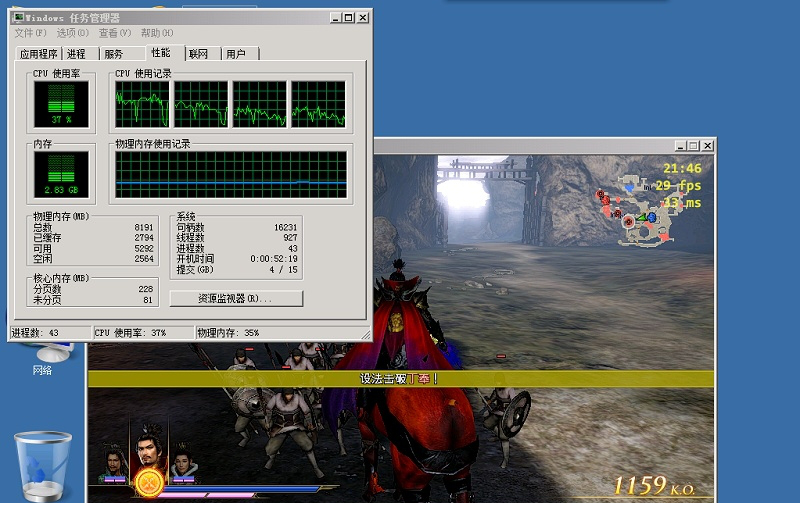This screenshot has height=523, width=800.
Task: Click the 1159 K.O. counter
Action: click(x=654, y=485)
